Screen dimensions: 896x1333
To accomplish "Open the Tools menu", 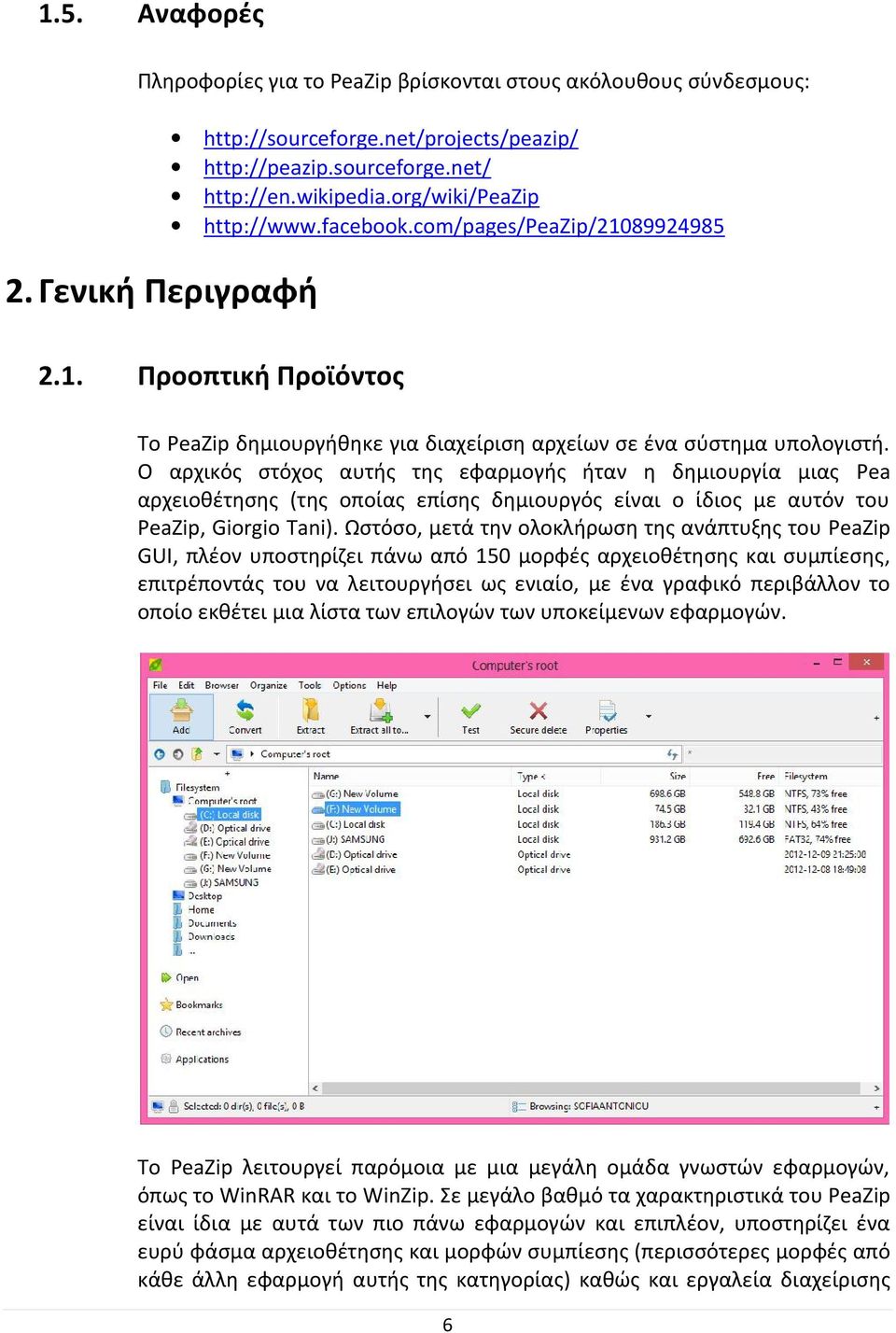I will coord(310,685).
